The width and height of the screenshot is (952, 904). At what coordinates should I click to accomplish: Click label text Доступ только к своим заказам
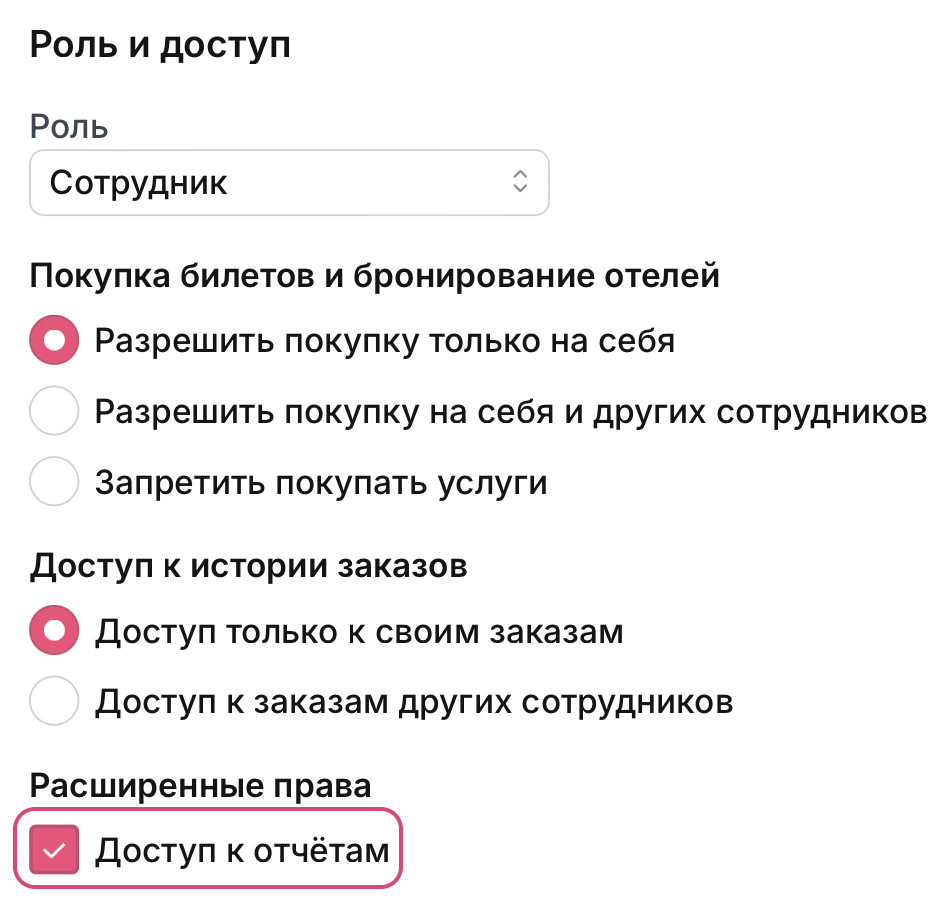click(x=359, y=631)
